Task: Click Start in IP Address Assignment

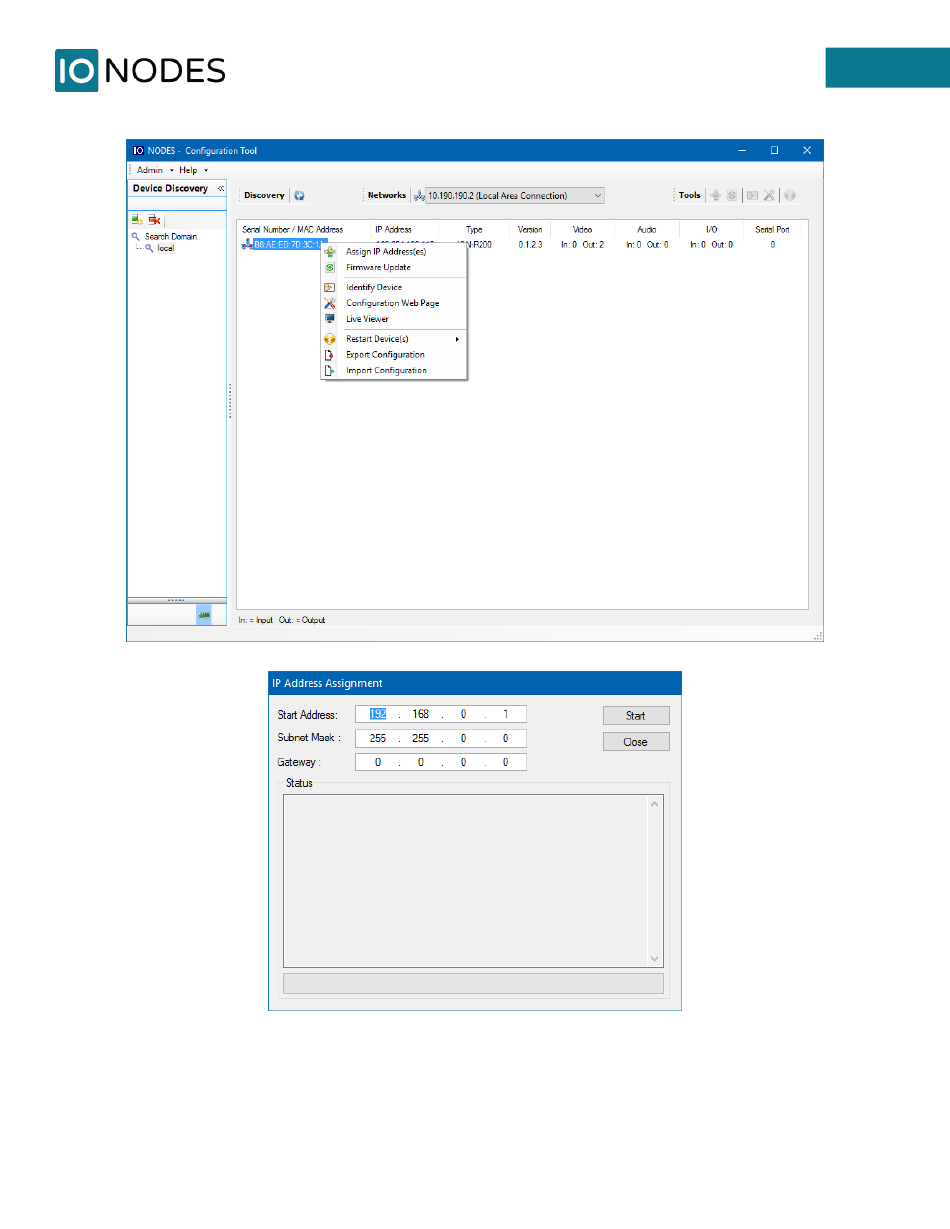Action: [x=636, y=716]
